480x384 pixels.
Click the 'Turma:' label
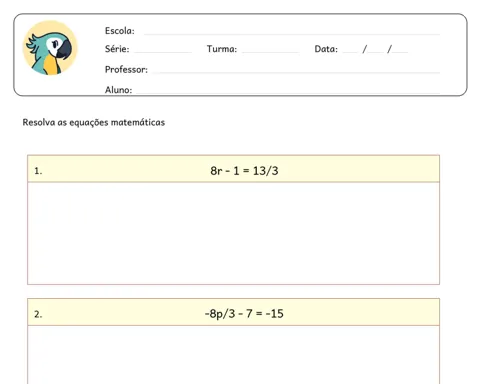tap(222, 49)
